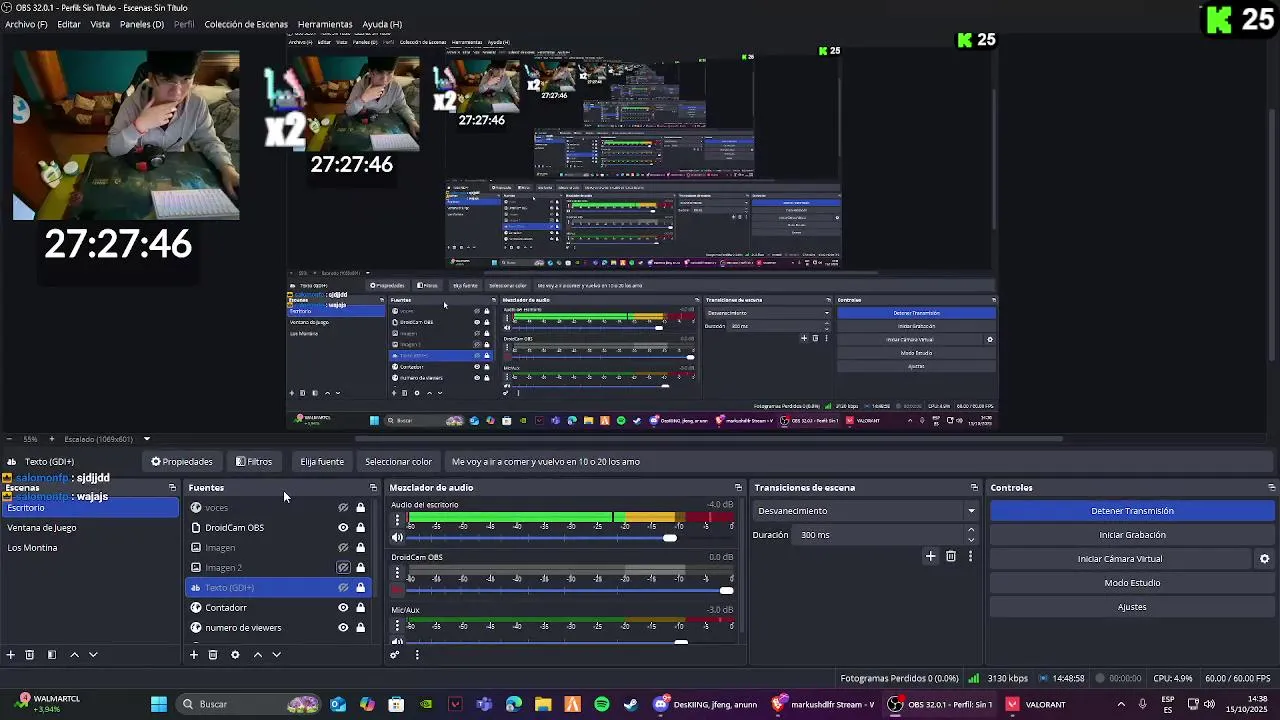This screenshot has width=1280, height=720.
Task: Unlock the voces source
Action: click(360, 508)
